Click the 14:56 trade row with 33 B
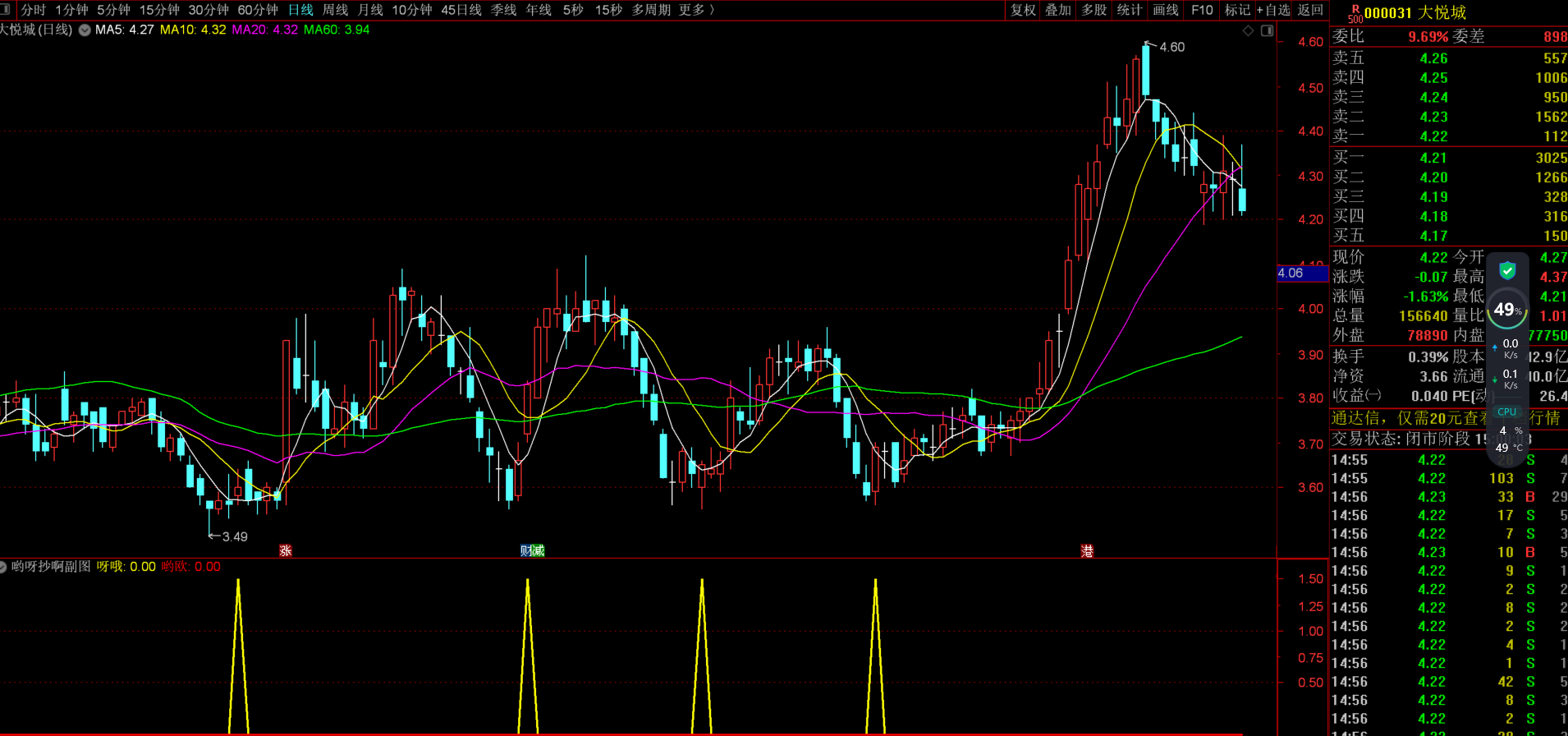1568x736 pixels. click(x=1449, y=497)
